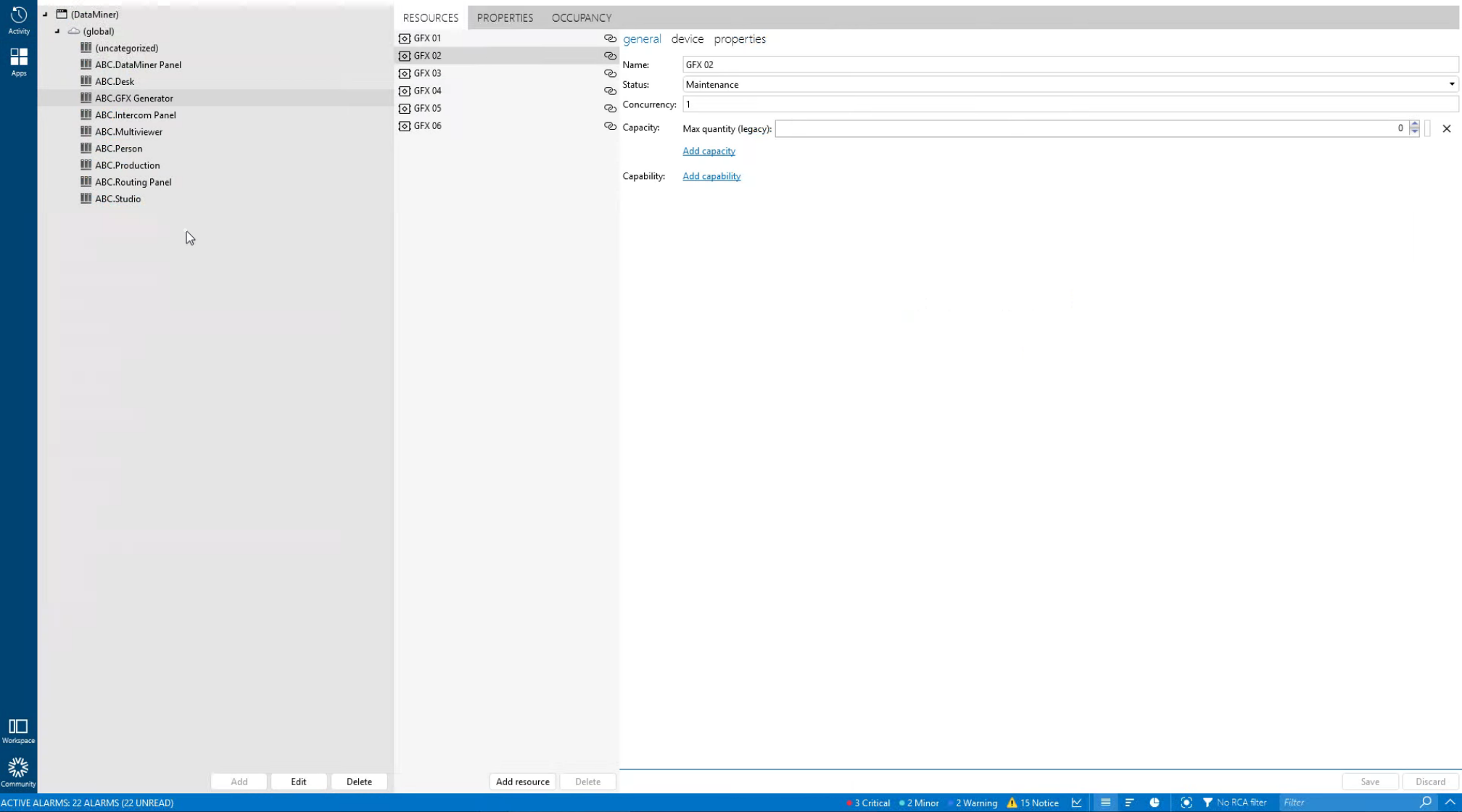Increase Max quantity with the up spinner
The image size is (1462, 812).
point(1414,125)
